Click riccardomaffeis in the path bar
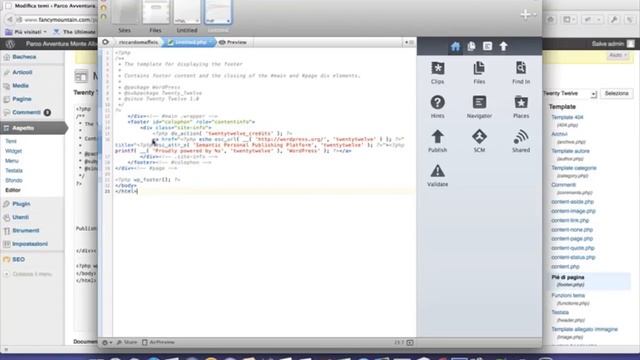This screenshot has width=640, height=360. 138,42
